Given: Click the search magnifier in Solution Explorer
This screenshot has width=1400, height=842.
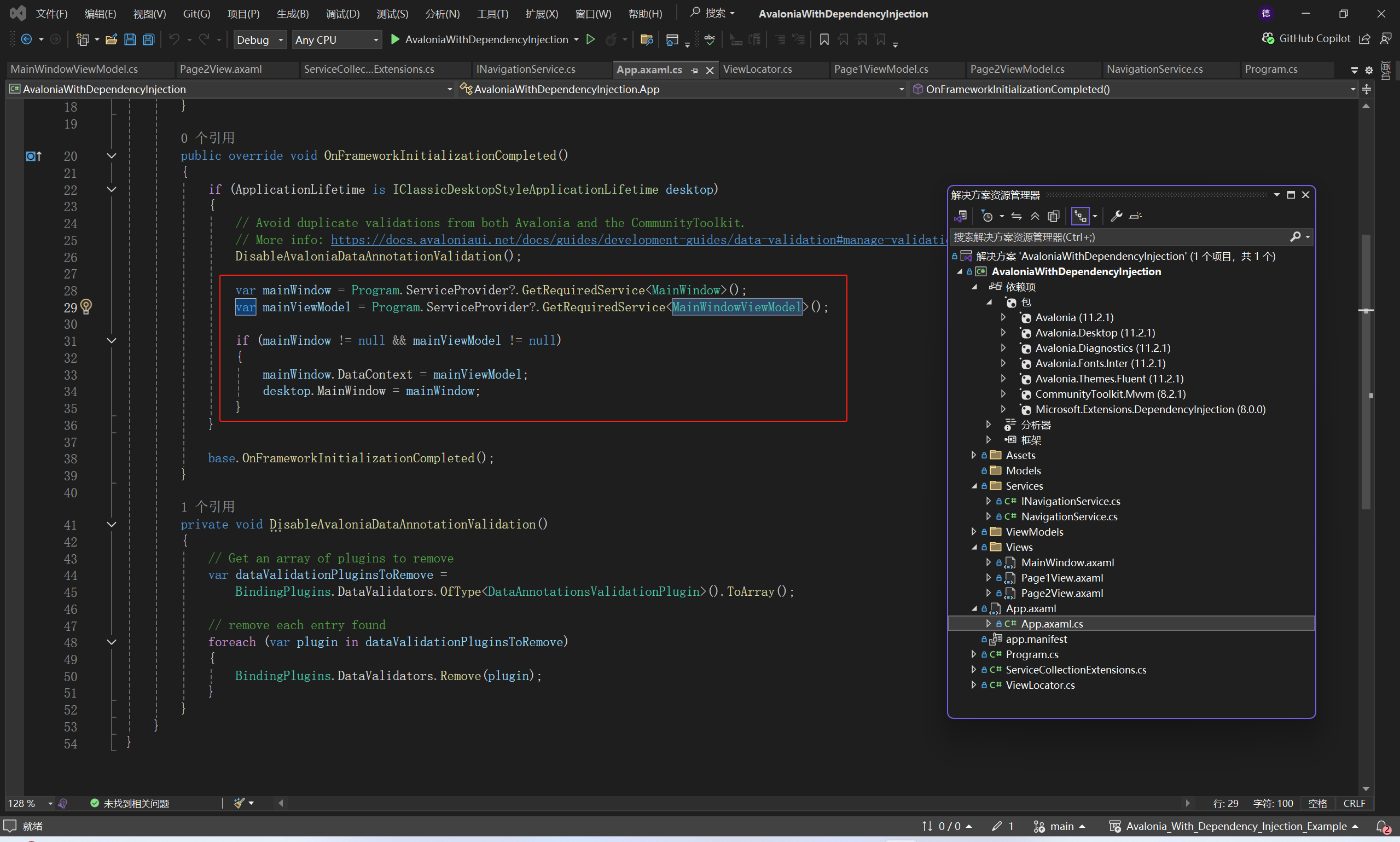Looking at the screenshot, I should click(1295, 236).
